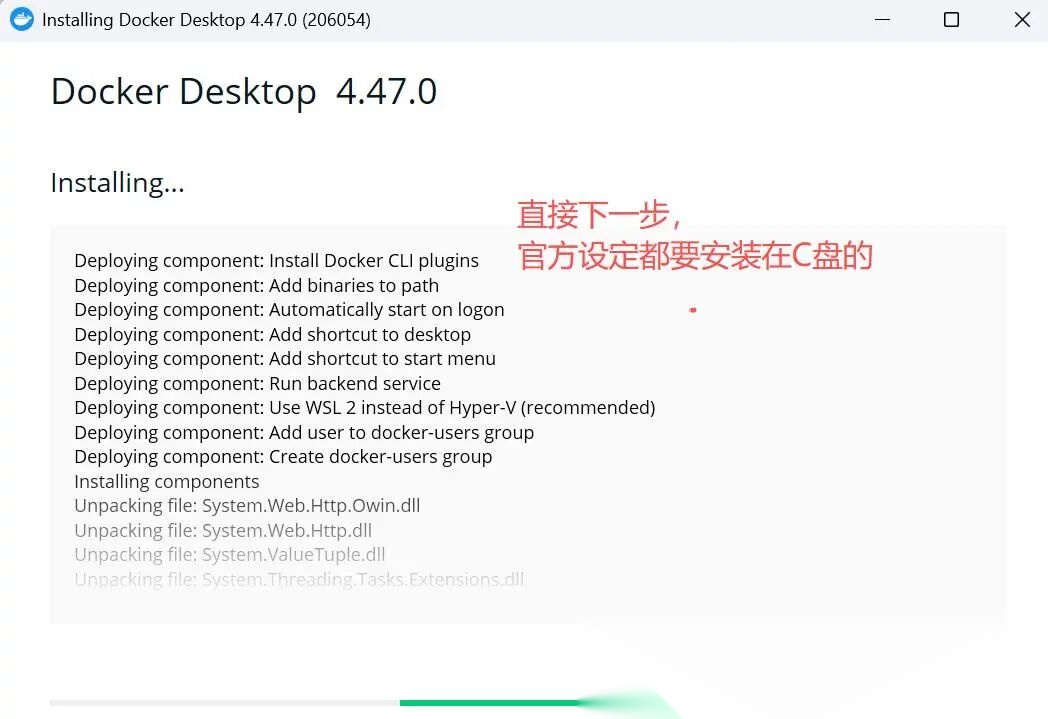Click the 'Unpacking file: System.Web.Http.dll' line
Screen dimensions: 1048x719
point(223,531)
